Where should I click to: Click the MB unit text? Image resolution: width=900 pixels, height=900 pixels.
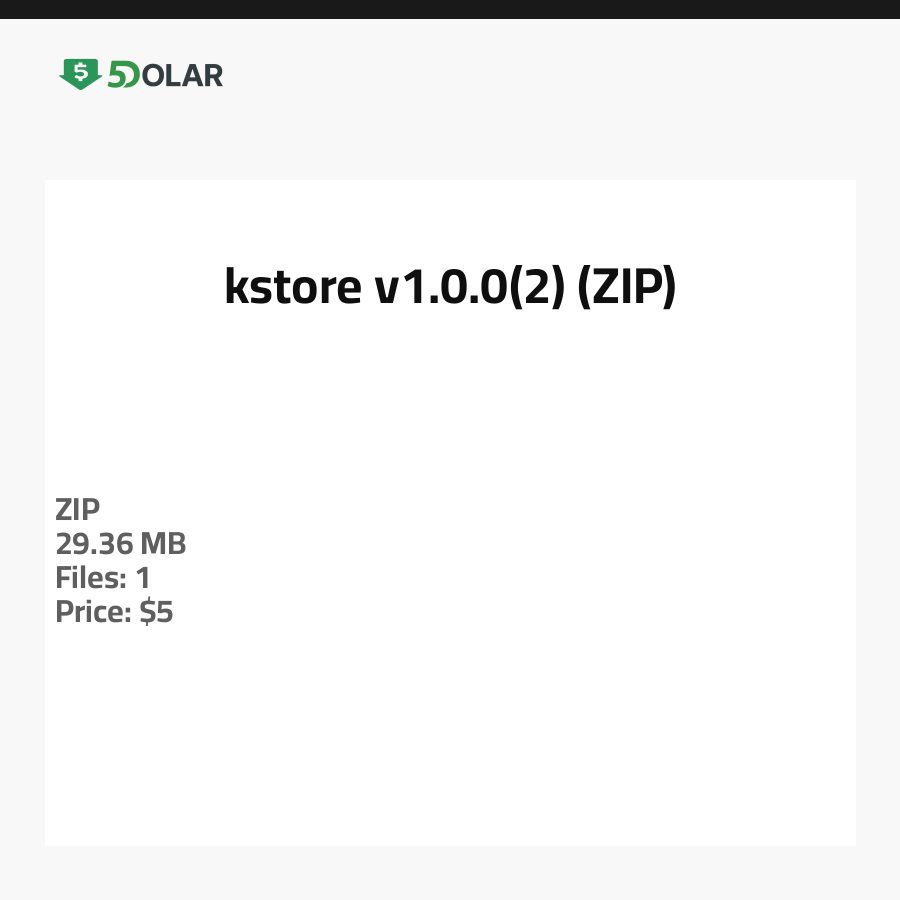coord(163,544)
